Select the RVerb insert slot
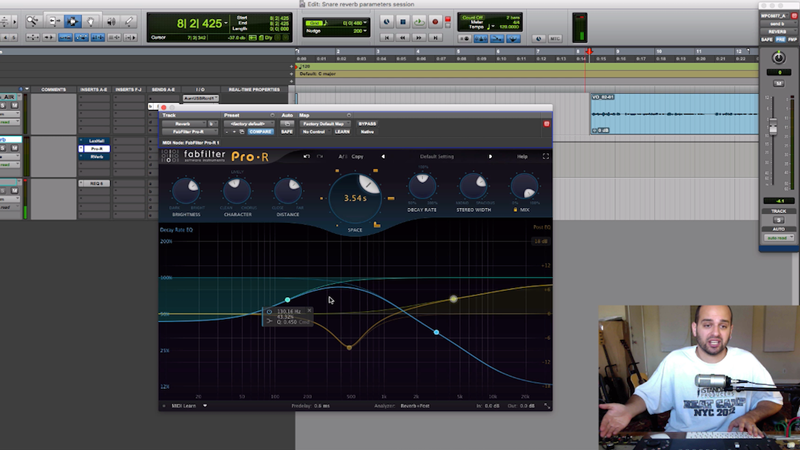The width and height of the screenshot is (800, 450). (96, 157)
